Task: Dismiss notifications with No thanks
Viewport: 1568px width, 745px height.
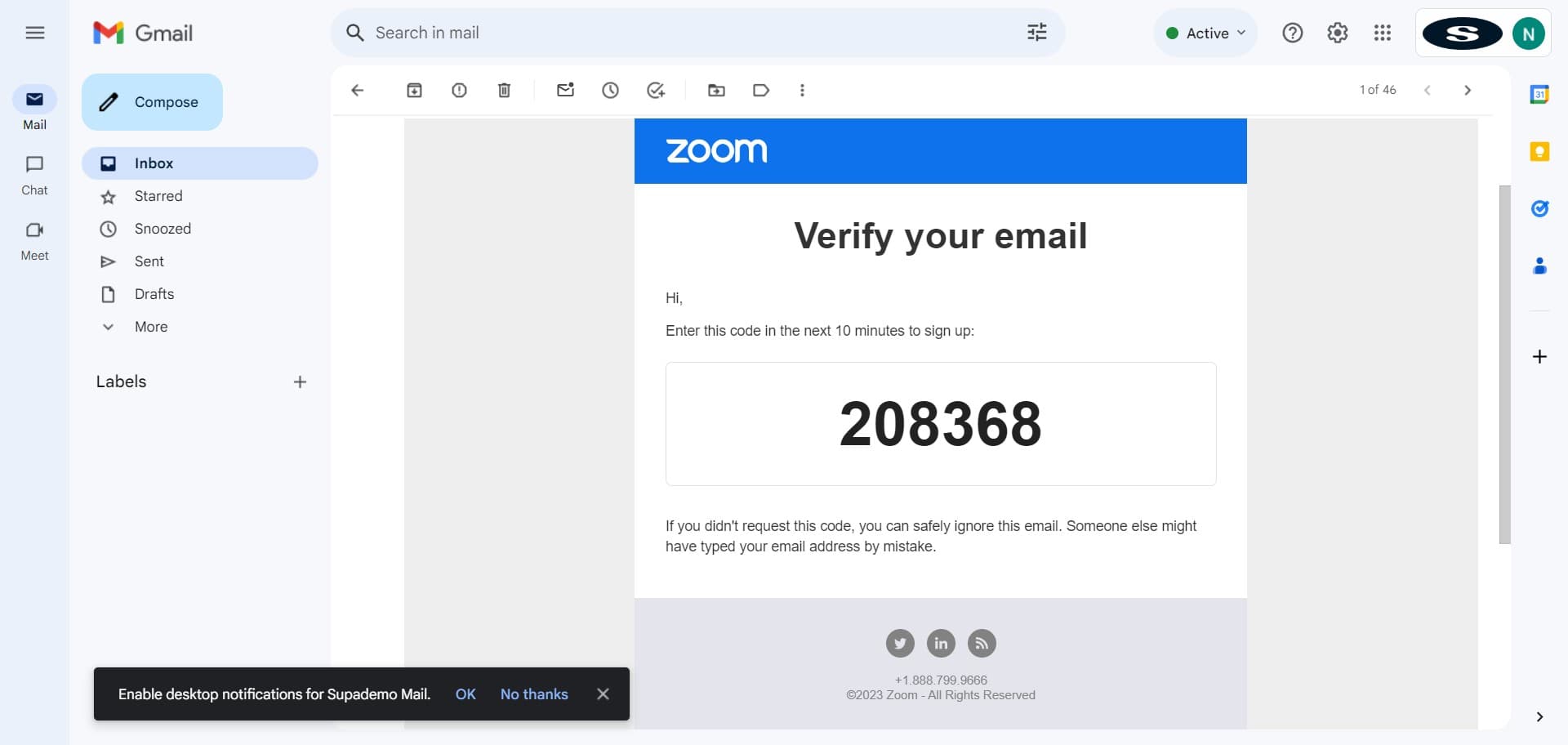Action: click(x=534, y=694)
